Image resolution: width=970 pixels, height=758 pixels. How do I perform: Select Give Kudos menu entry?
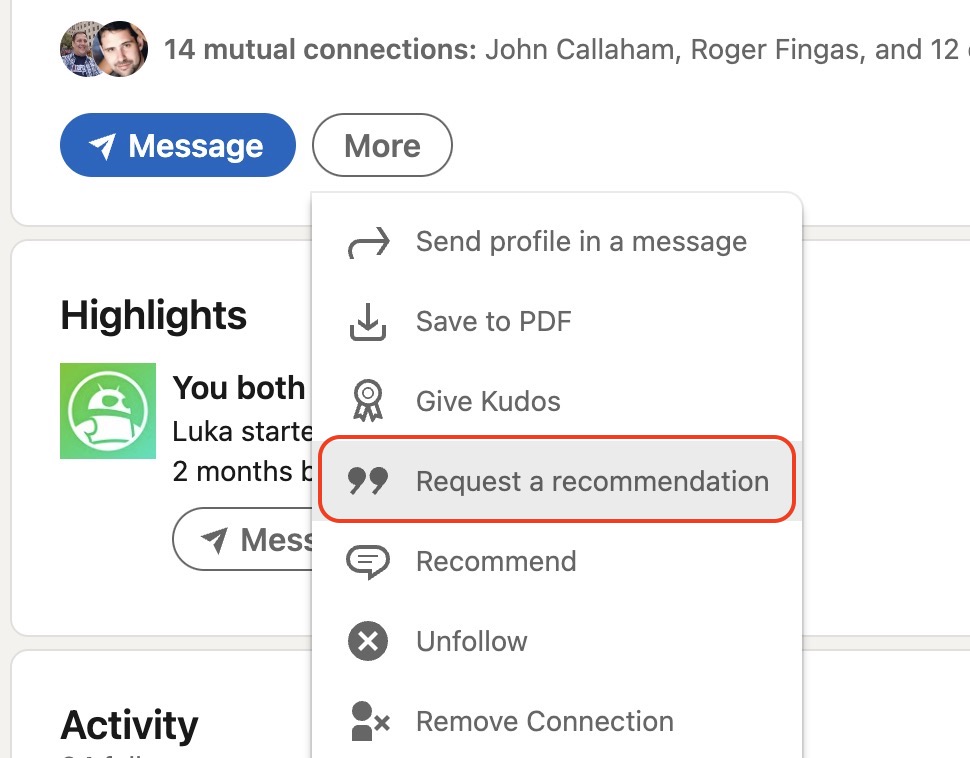[x=488, y=402]
